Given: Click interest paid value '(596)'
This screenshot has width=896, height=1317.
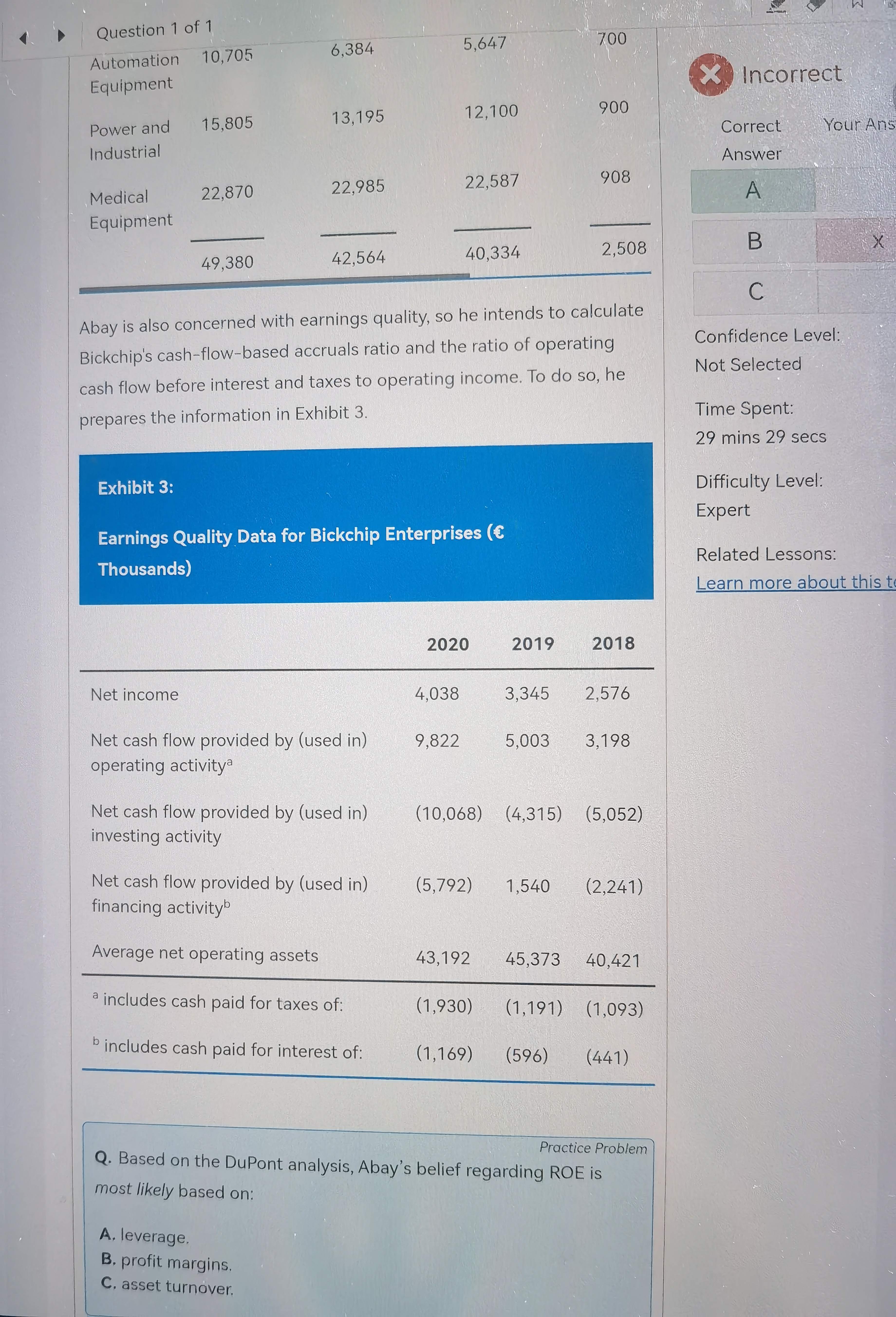Looking at the screenshot, I should pyautogui.click(x=527, y=1055).
